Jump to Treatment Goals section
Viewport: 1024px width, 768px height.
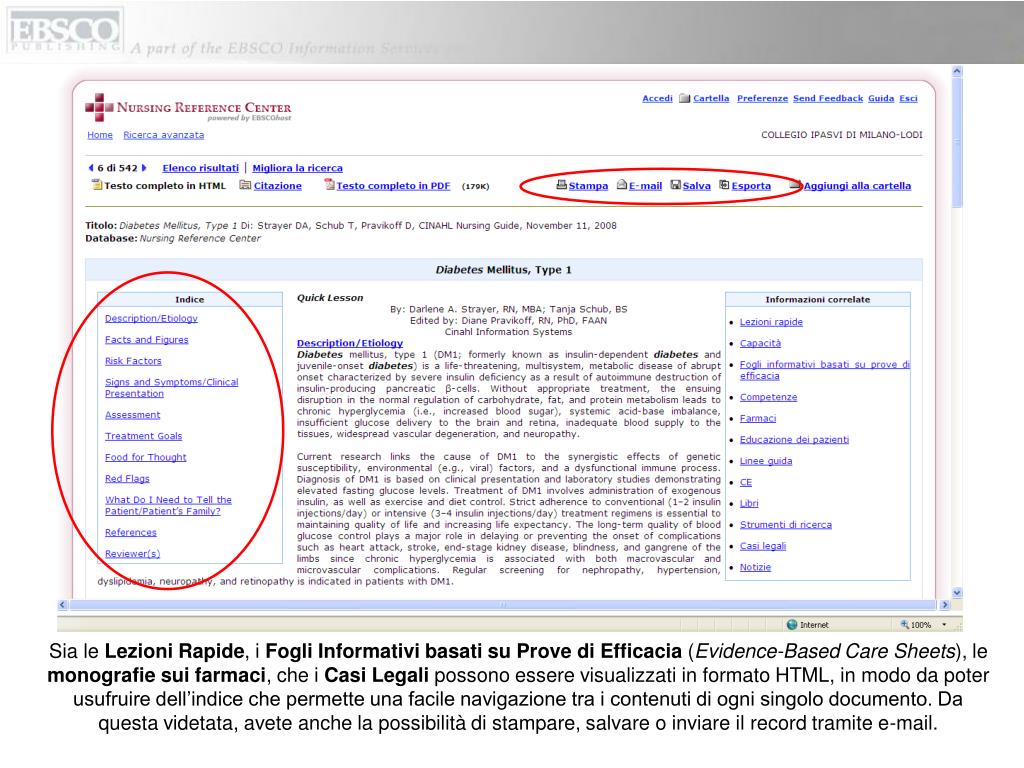143,436
